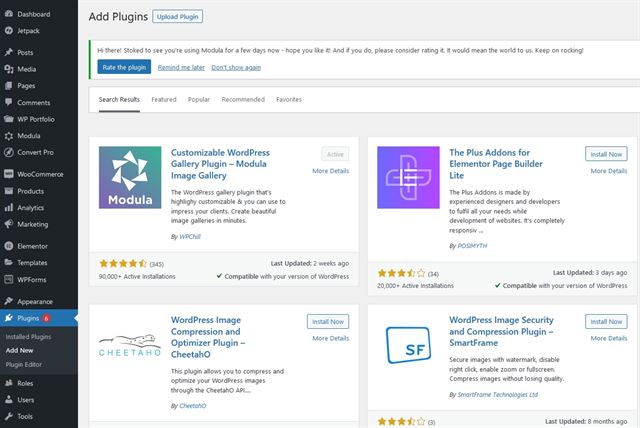The height and width of the screenshot is (428, 640).
Task: Open More Details for CheetahO plugin
Action: [x=331, y=338]
